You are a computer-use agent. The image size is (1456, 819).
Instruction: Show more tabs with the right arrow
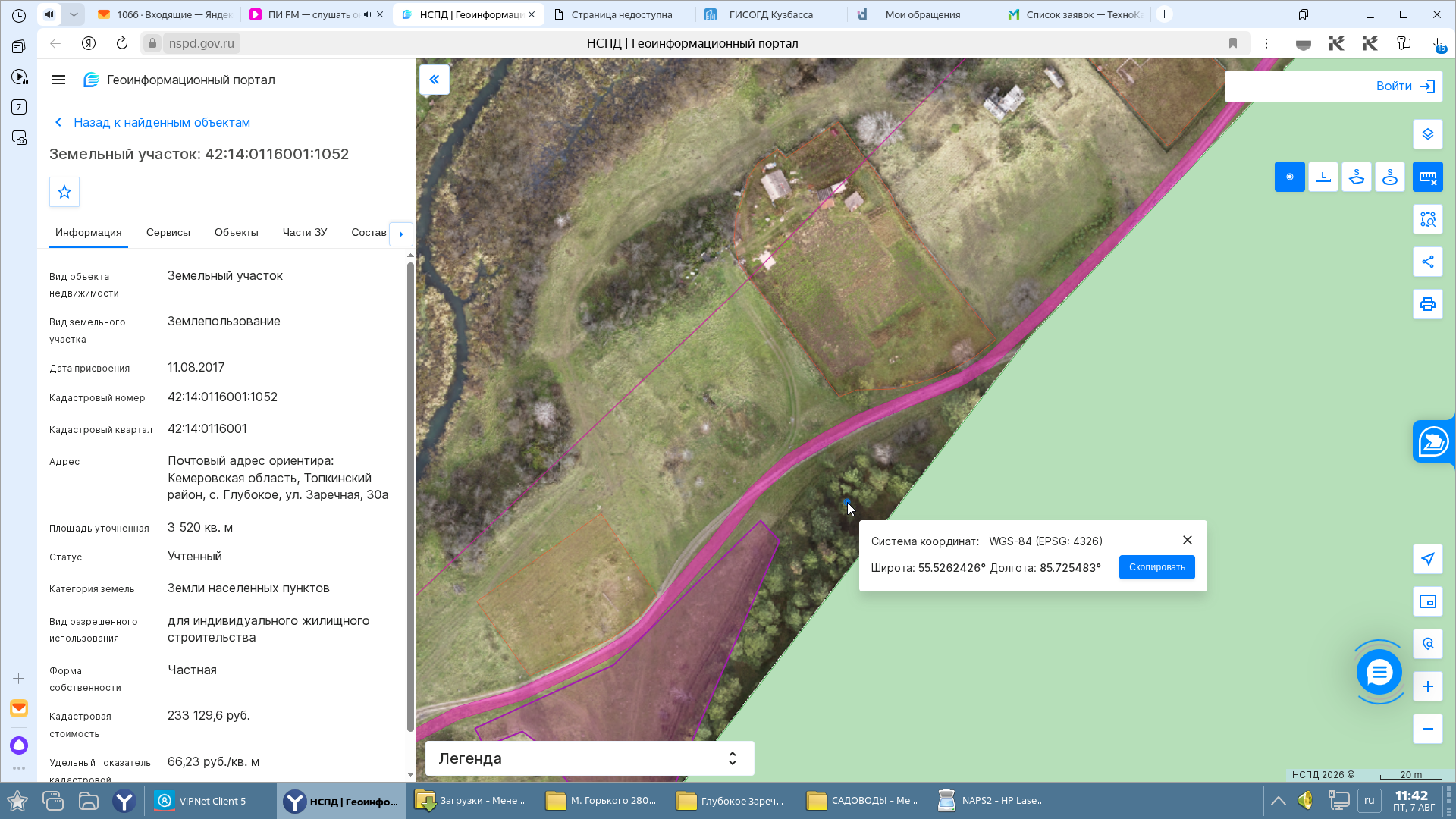pyautogui.click(x=401, y=234)
